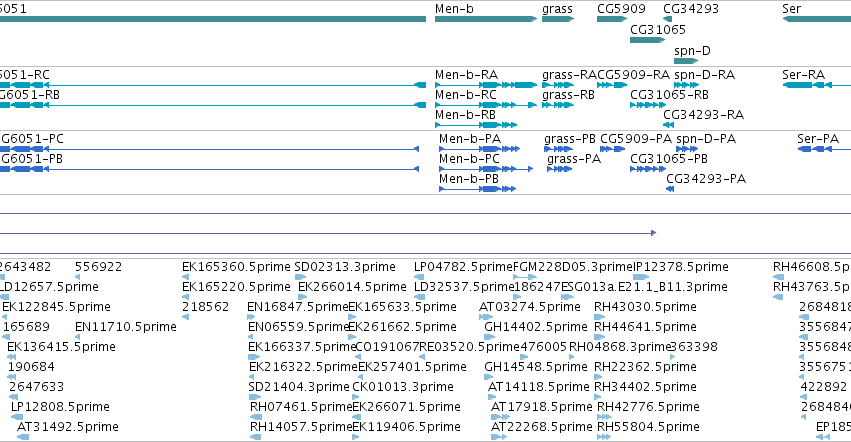
Task: Click the teal grass gene arrow glyph
Action: coord(558,19)
